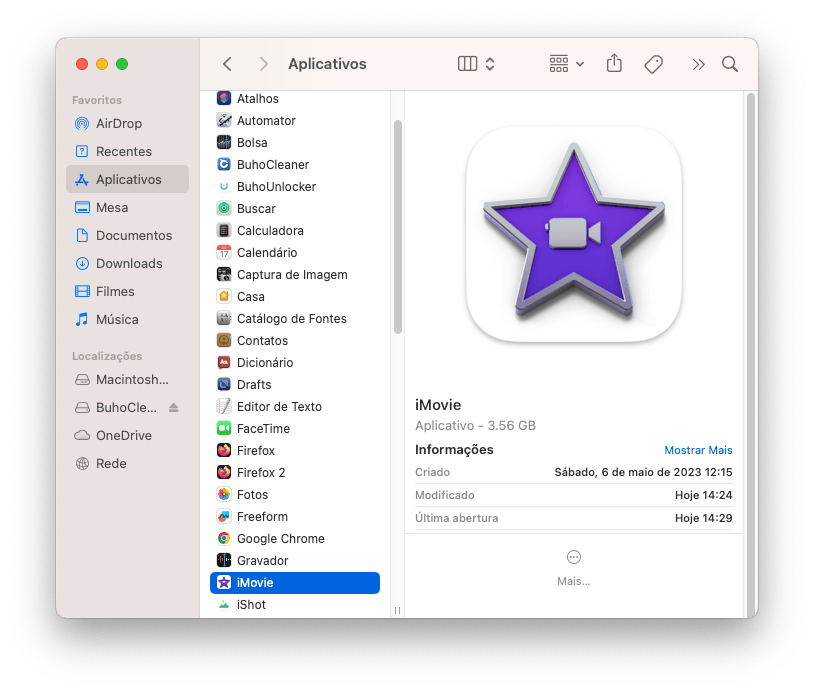Screen dimensions: 814x692
Task: Open Downloads in the sidebar
Action: click(x=127, y=264)
